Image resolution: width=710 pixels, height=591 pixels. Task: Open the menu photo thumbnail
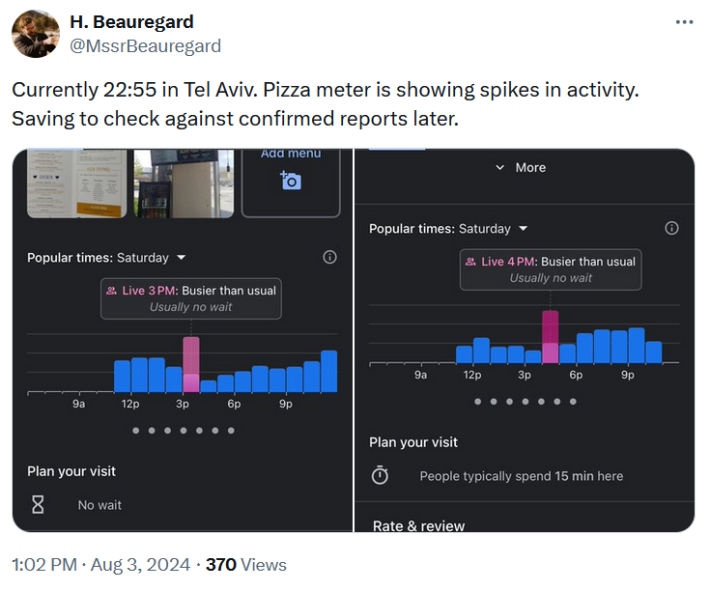click(77, 183)
